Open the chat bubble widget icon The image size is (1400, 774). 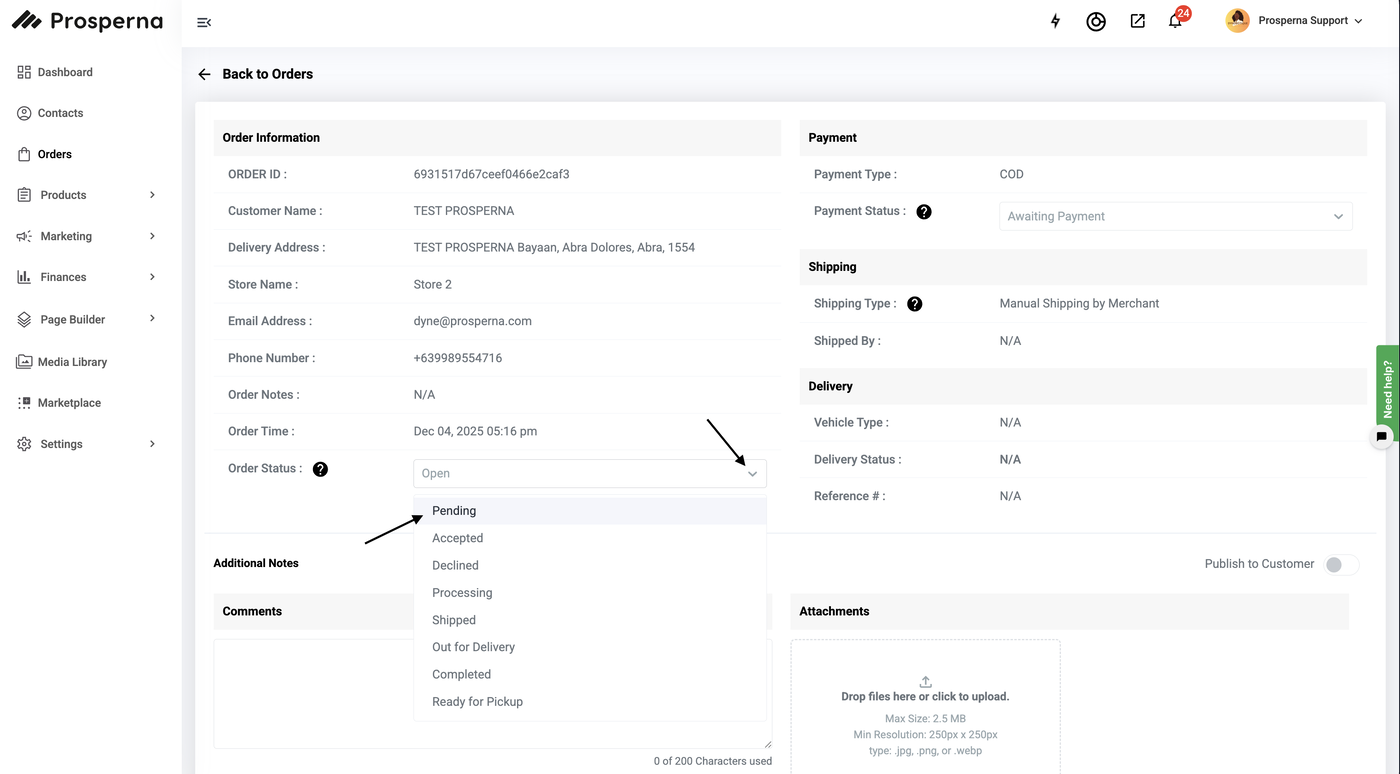pos(1382,437)
